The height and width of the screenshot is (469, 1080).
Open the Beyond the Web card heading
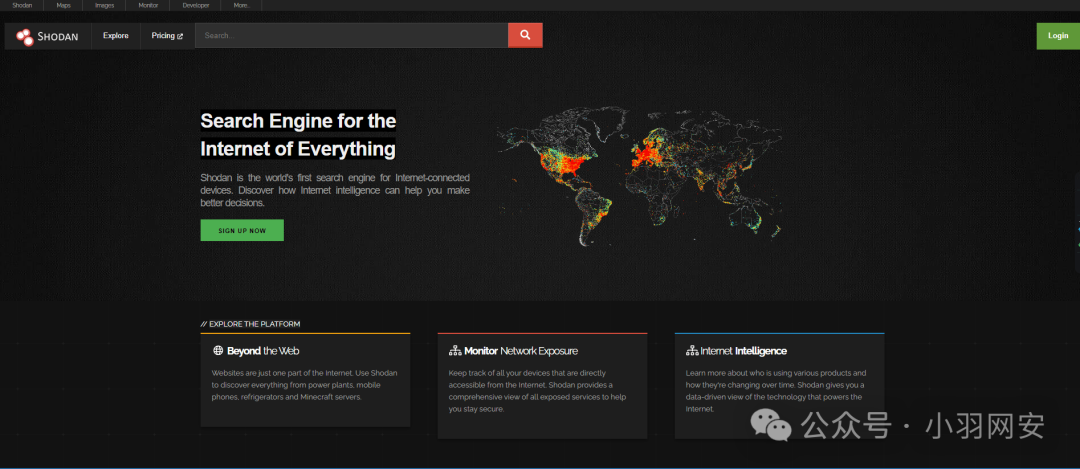[x=263, y=351]
